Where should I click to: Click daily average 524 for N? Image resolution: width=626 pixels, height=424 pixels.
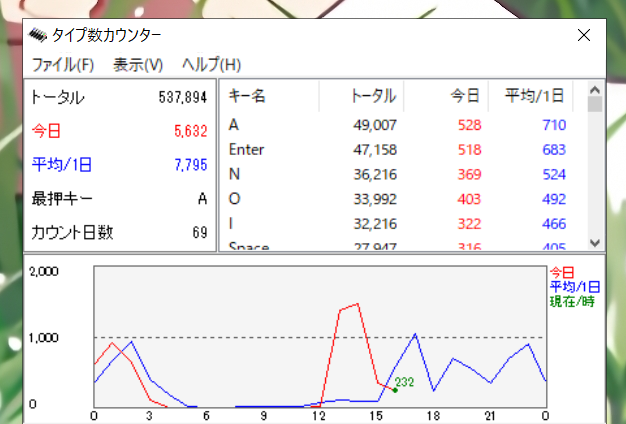point(554,174)
